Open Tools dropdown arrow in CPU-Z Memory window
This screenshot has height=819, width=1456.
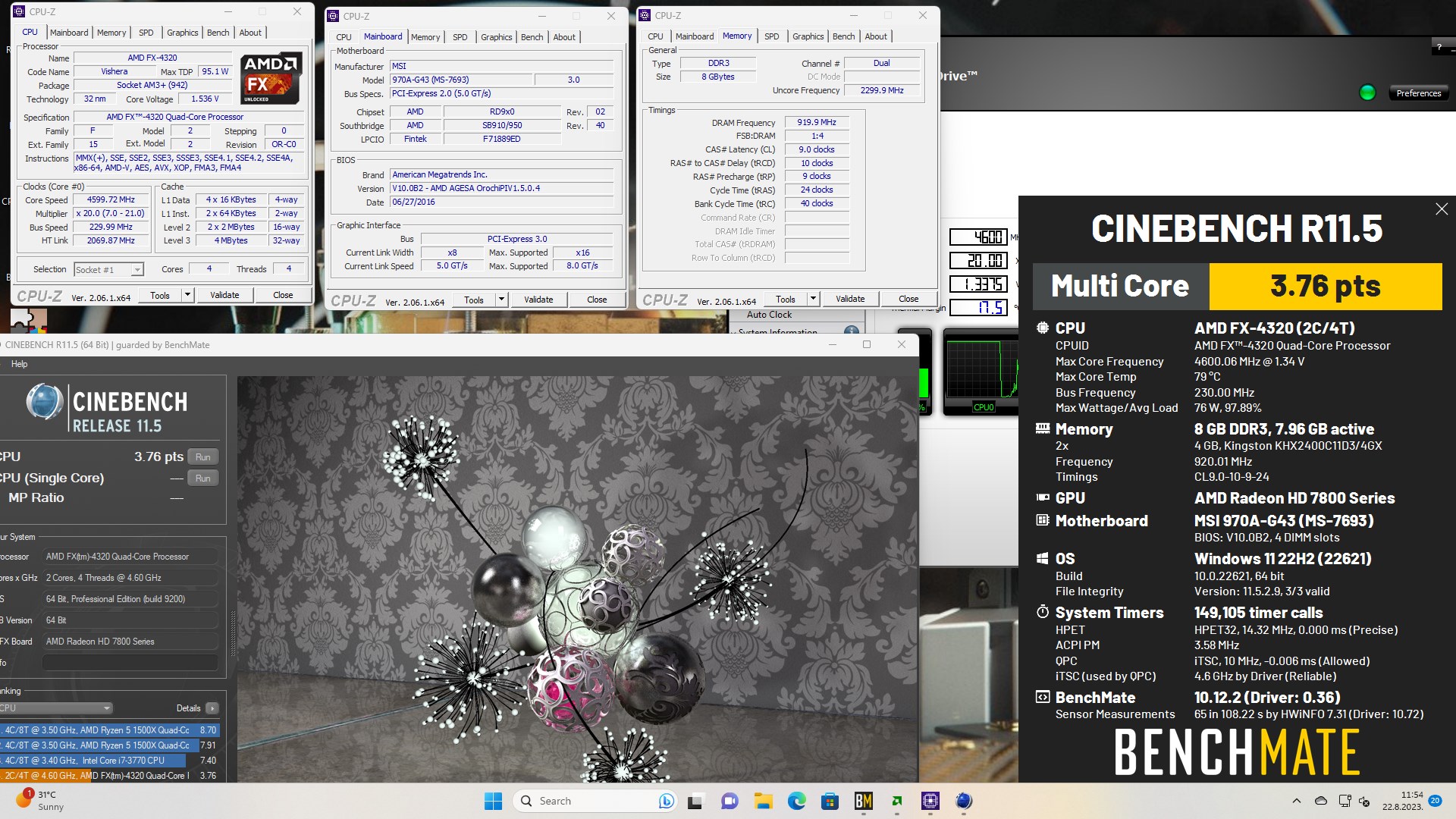pyautogui.click(x=813, y=299)
